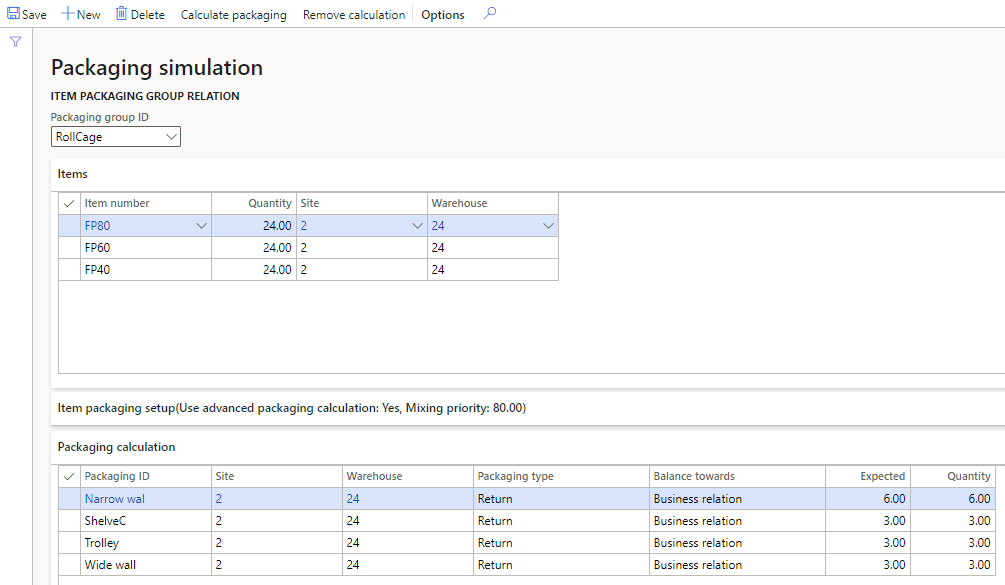This screenshot has height=585, width=1005.
Task: Open the Item number dropdown for FP80
Action: (x=201, y=226)
